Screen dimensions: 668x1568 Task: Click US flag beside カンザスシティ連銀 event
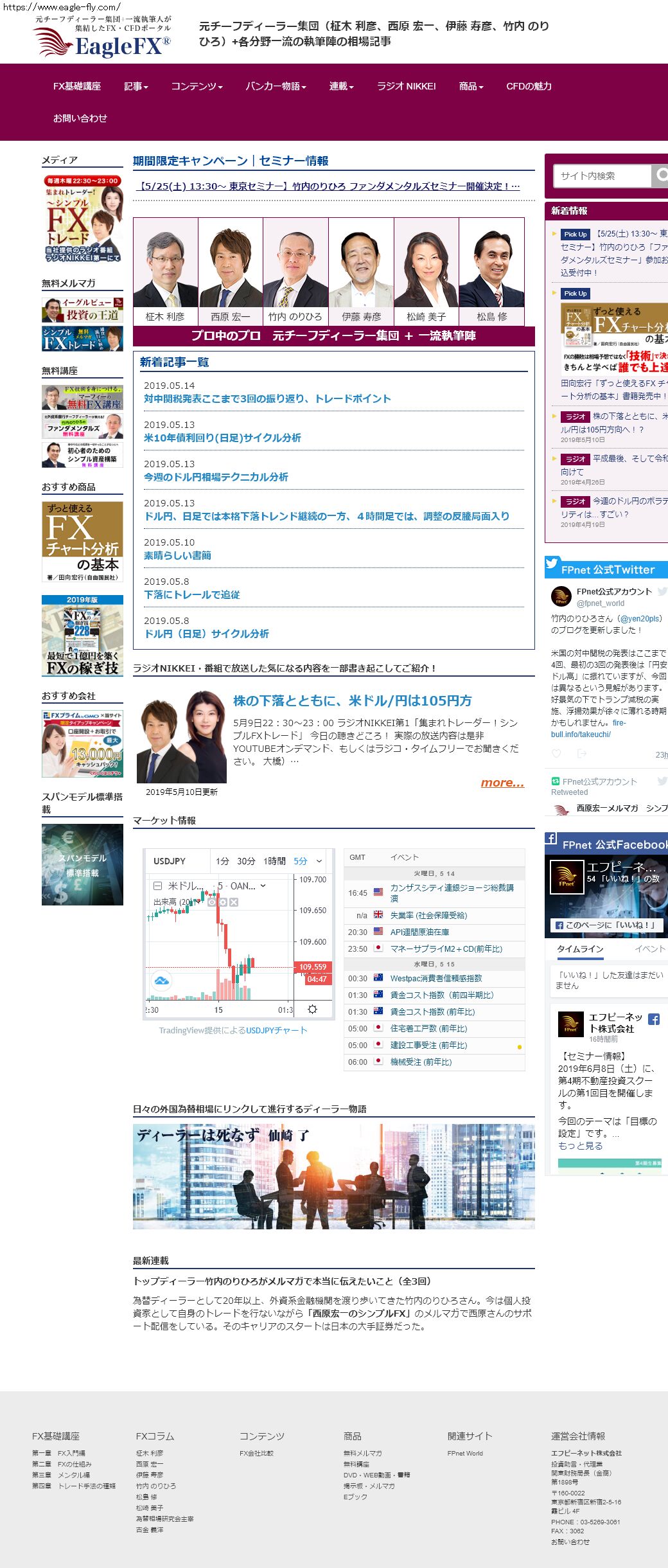tap(378, 892)
